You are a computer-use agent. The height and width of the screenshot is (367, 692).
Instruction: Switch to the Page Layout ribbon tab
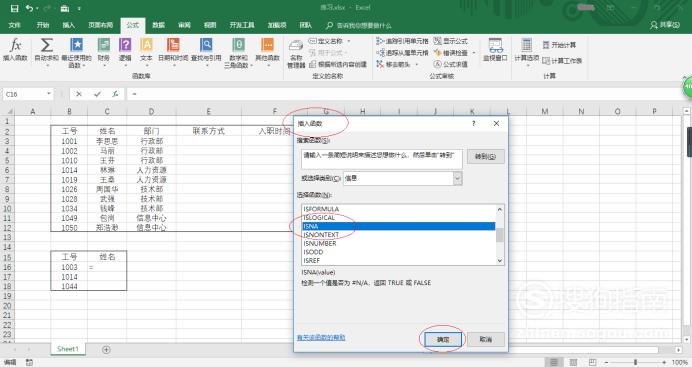pyautogui.click(x=101, y=25)
